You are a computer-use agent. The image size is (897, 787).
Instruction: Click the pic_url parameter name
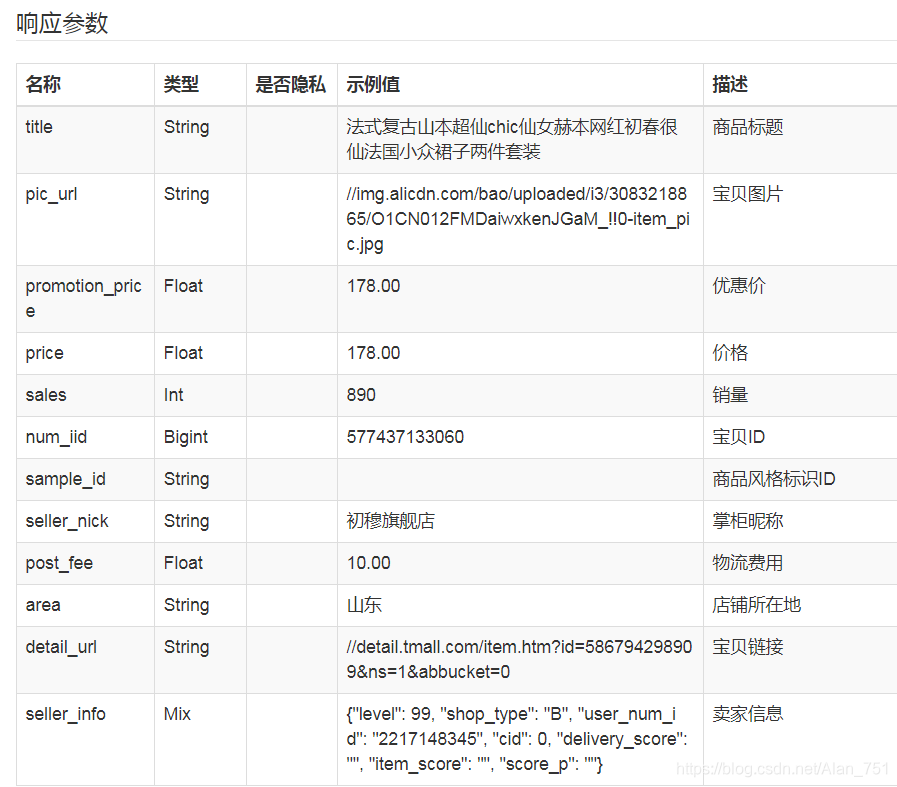coord(51,194)
